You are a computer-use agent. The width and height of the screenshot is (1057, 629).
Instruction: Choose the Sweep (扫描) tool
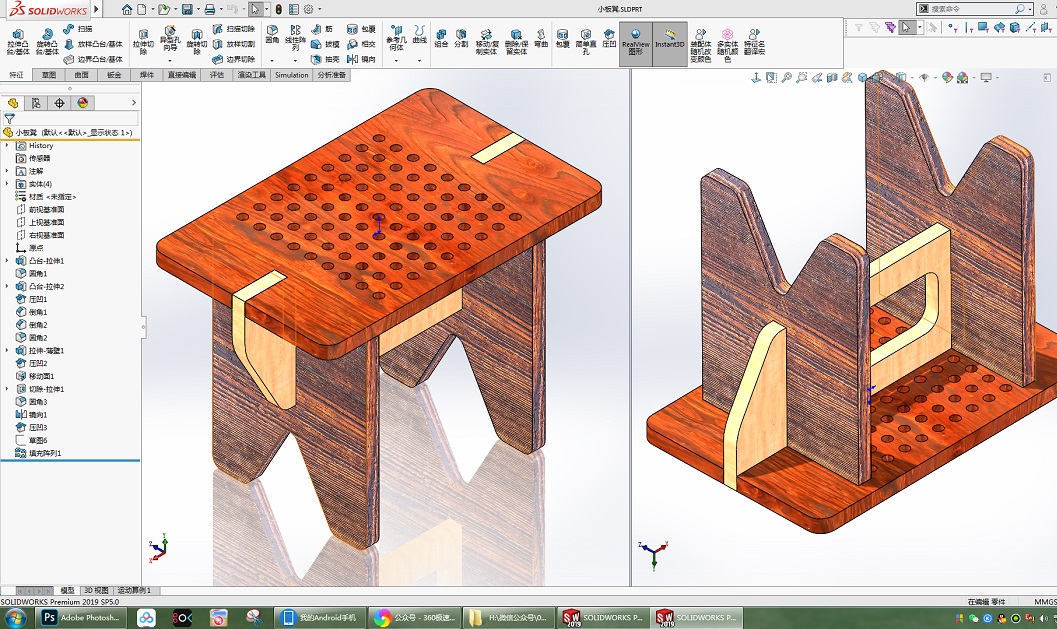coord(78,29)
